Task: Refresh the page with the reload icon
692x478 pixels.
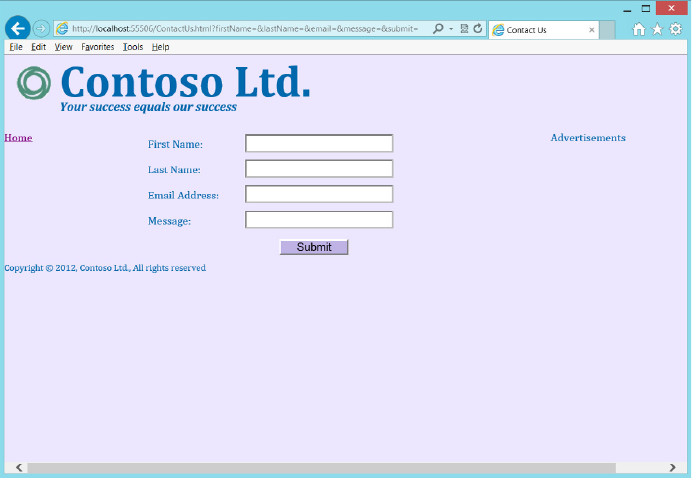Action: point(478,29)
